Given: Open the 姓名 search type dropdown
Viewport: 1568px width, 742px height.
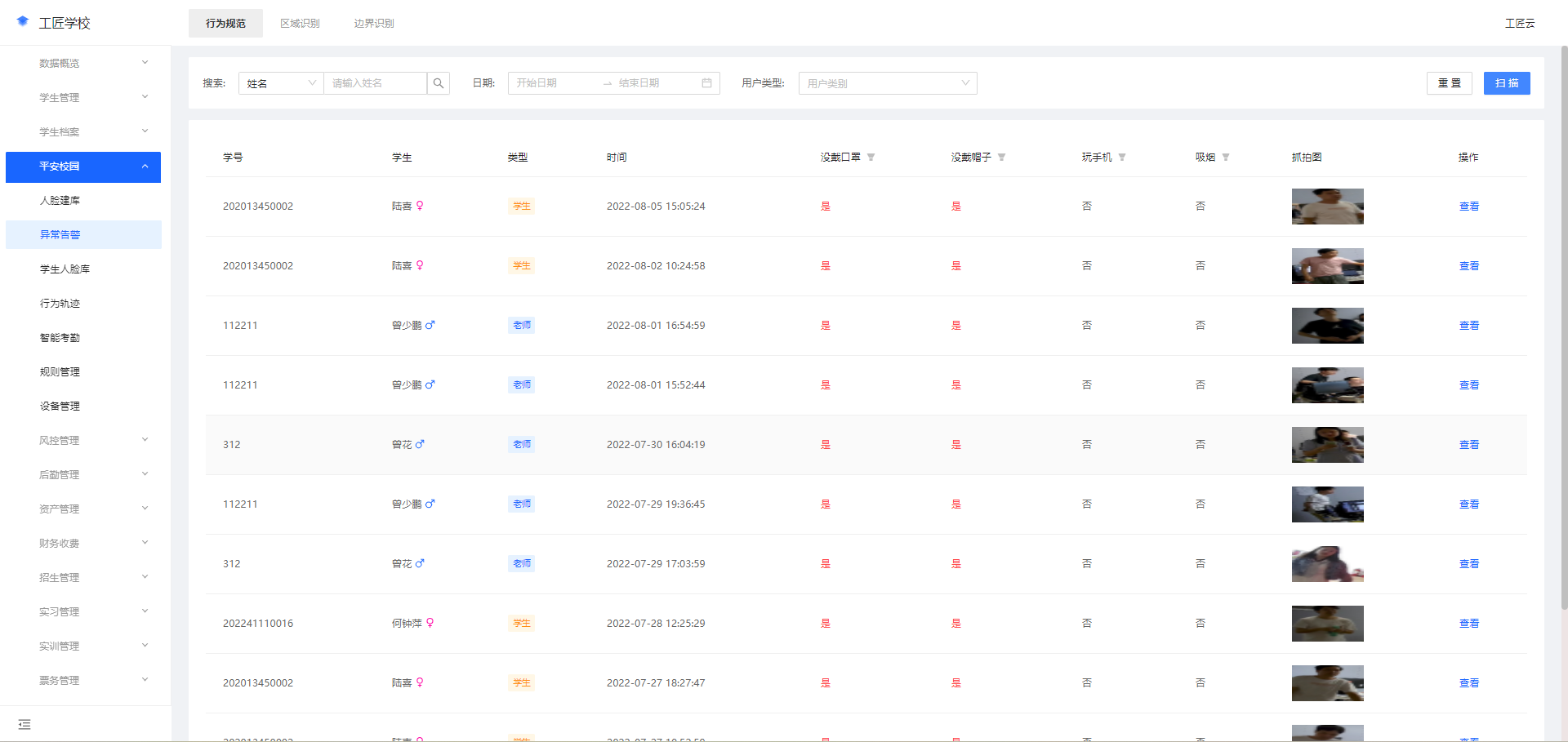Looking at the screenshot, I should [x=280, y=82].
